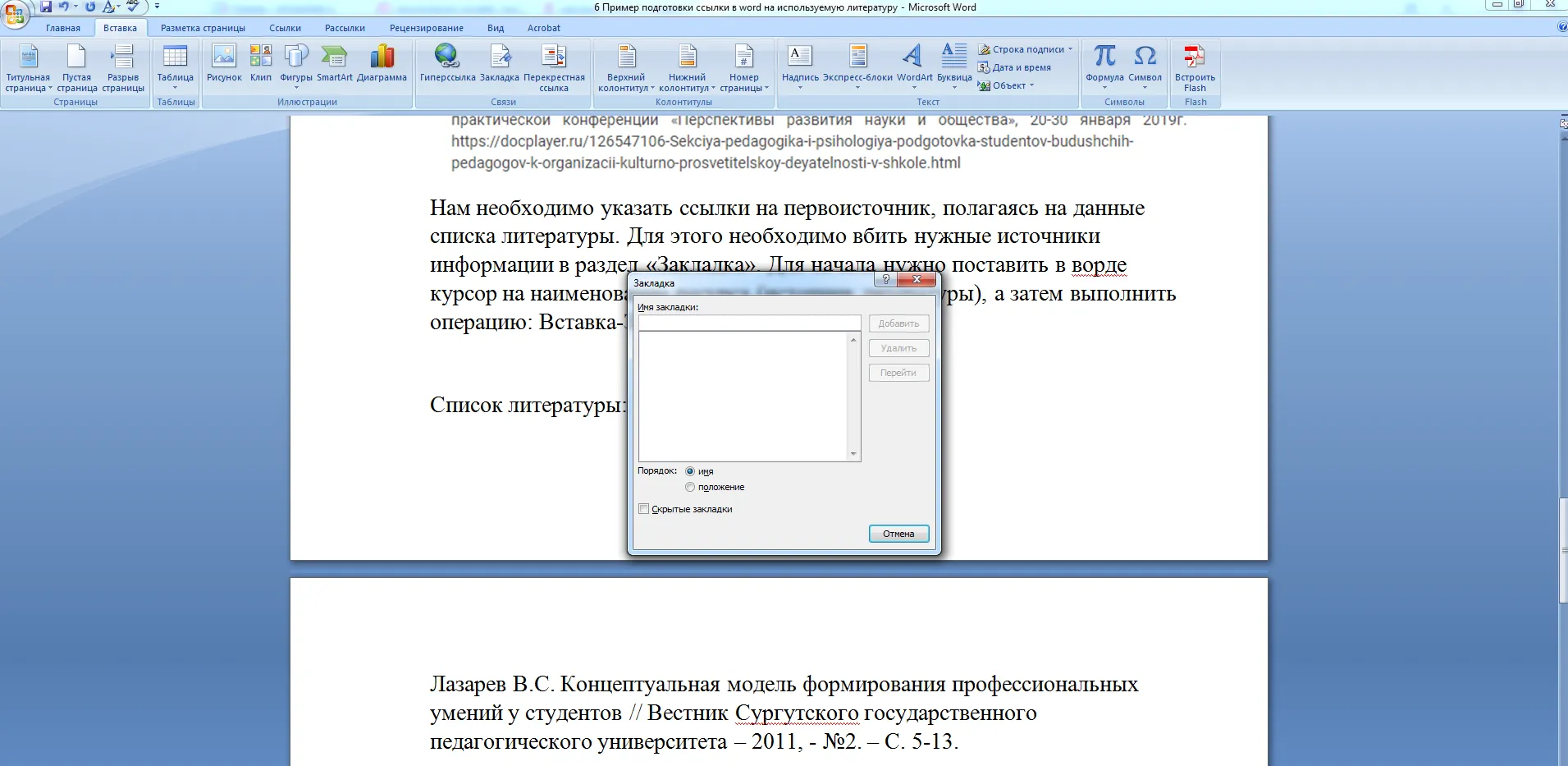
Task: Click Перейти button in bookmark dialog
Action: click(898, 373)
